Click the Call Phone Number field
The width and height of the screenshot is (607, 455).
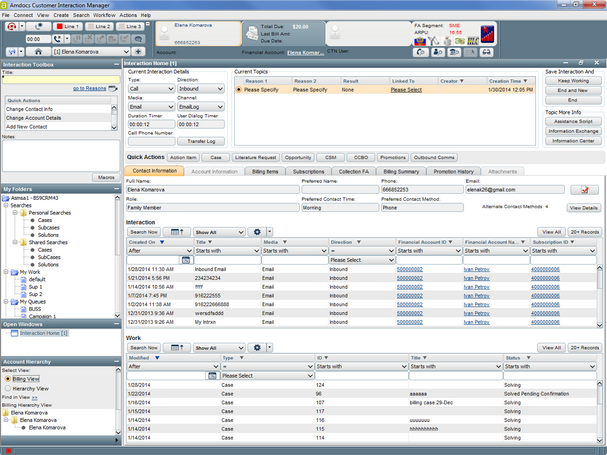[152, 141]
